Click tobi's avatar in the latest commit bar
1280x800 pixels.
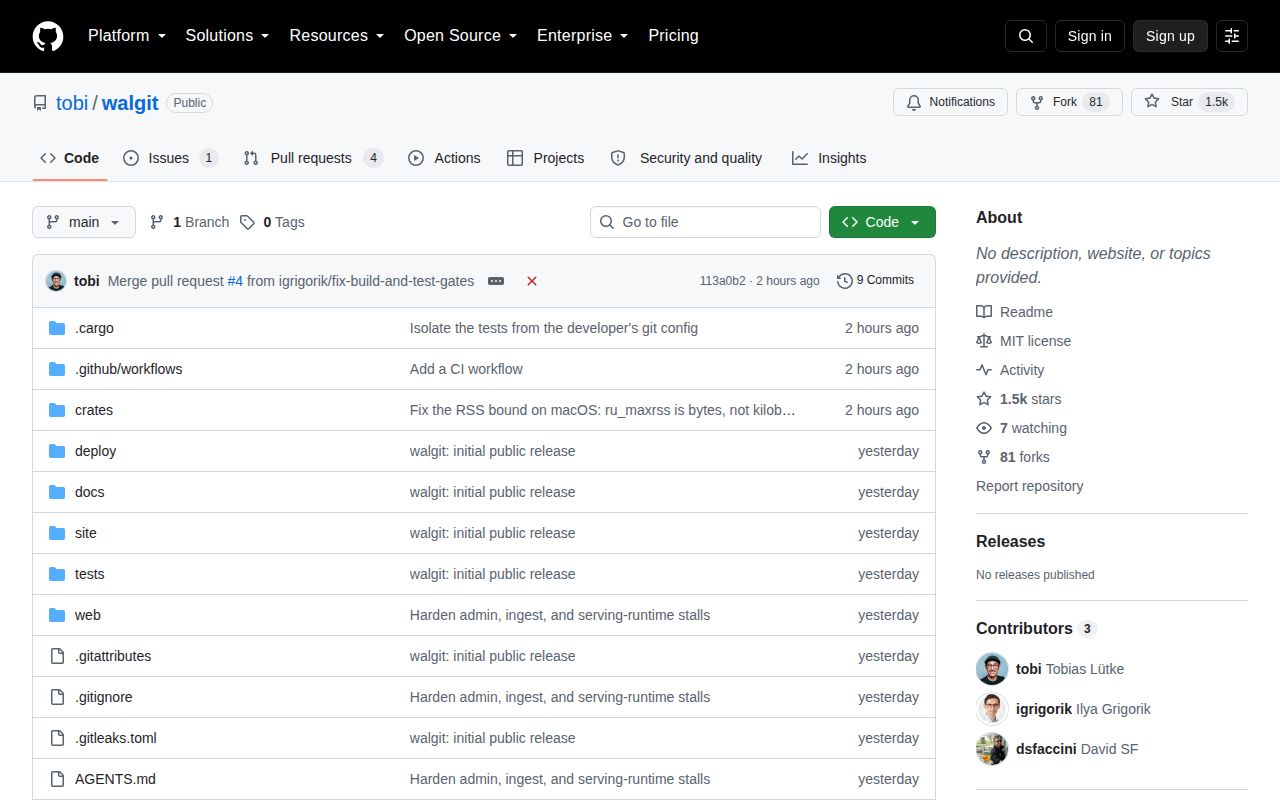(x=56, y=281)
